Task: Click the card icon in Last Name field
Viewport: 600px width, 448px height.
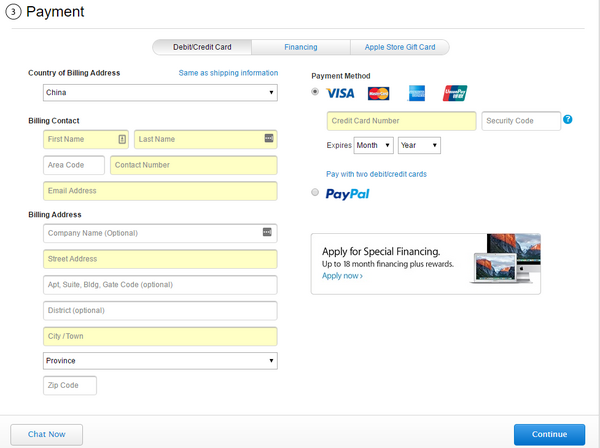Action: 269,138
